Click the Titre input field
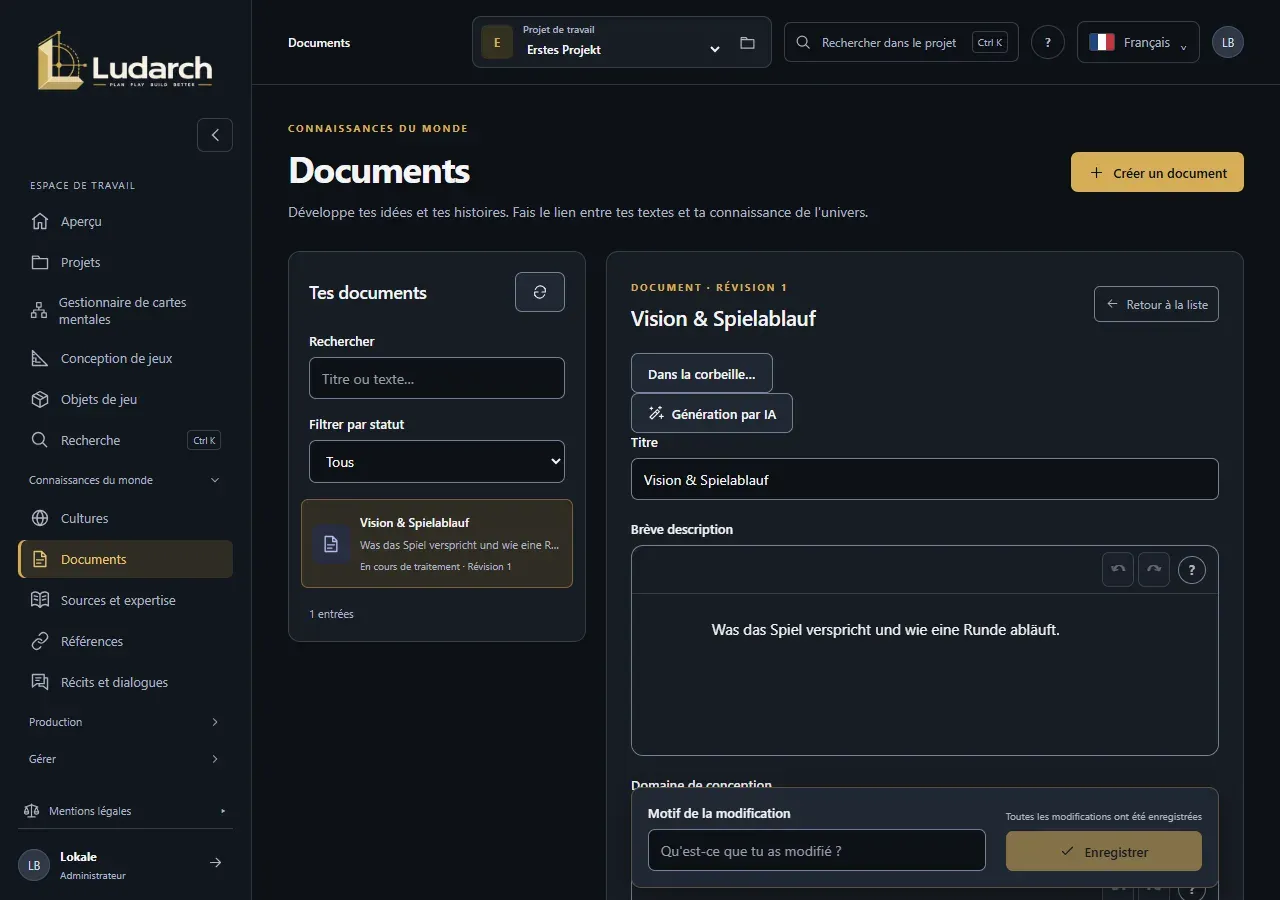 [x=925, y=479]
